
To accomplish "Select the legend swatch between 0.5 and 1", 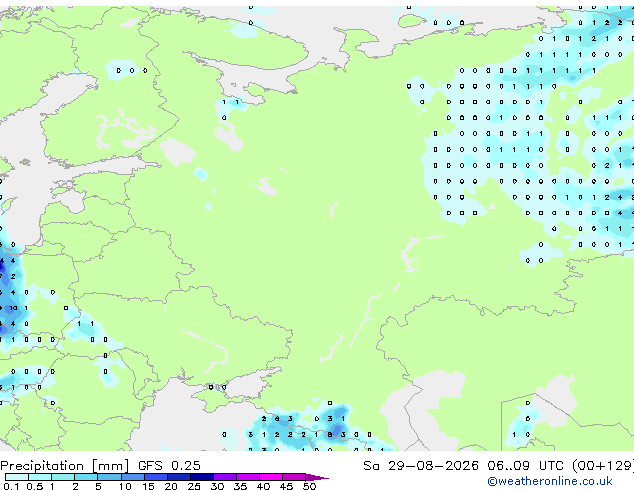I will click(x=40, y=477).
